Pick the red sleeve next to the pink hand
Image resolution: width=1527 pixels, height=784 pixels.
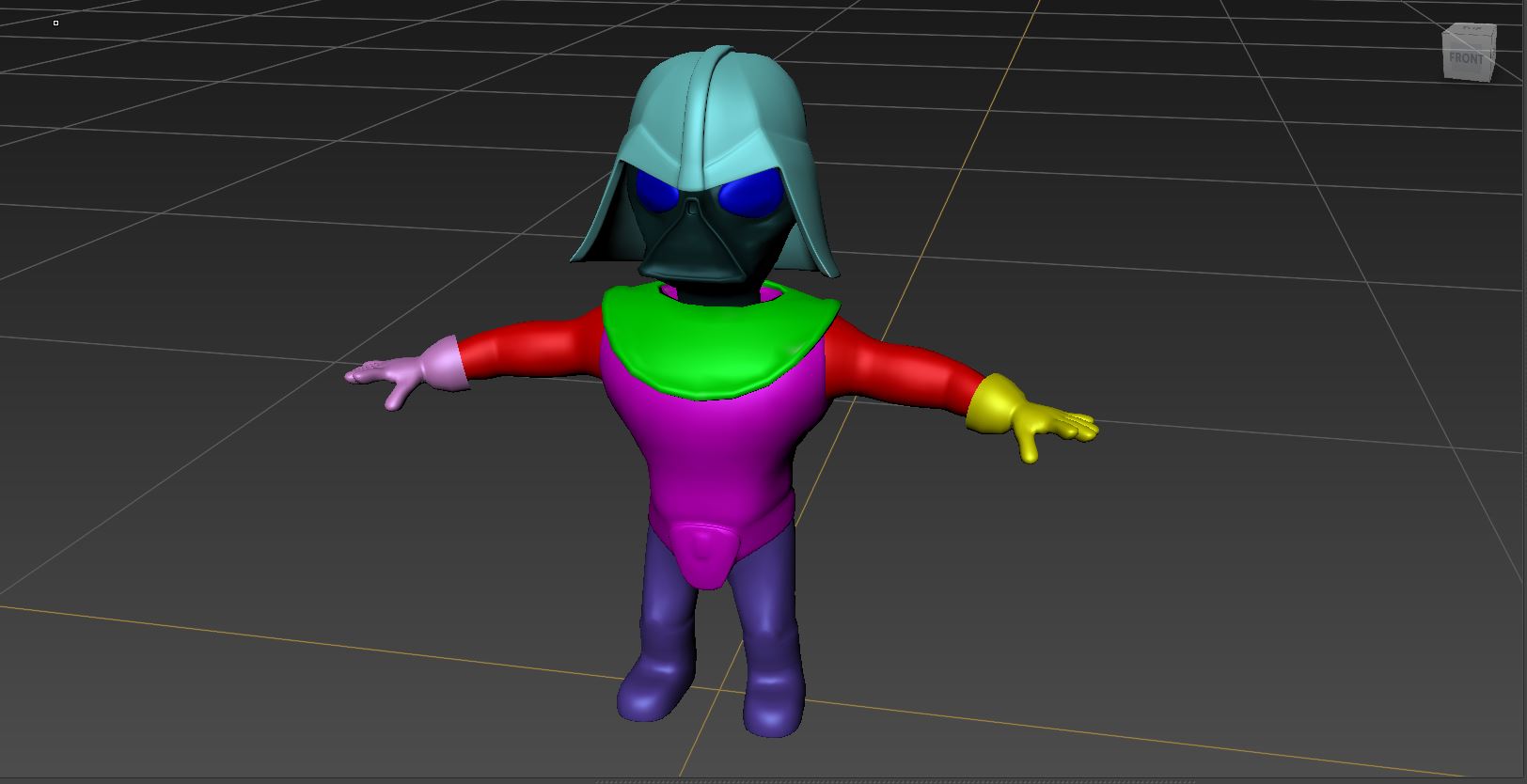tap(527, 348)
